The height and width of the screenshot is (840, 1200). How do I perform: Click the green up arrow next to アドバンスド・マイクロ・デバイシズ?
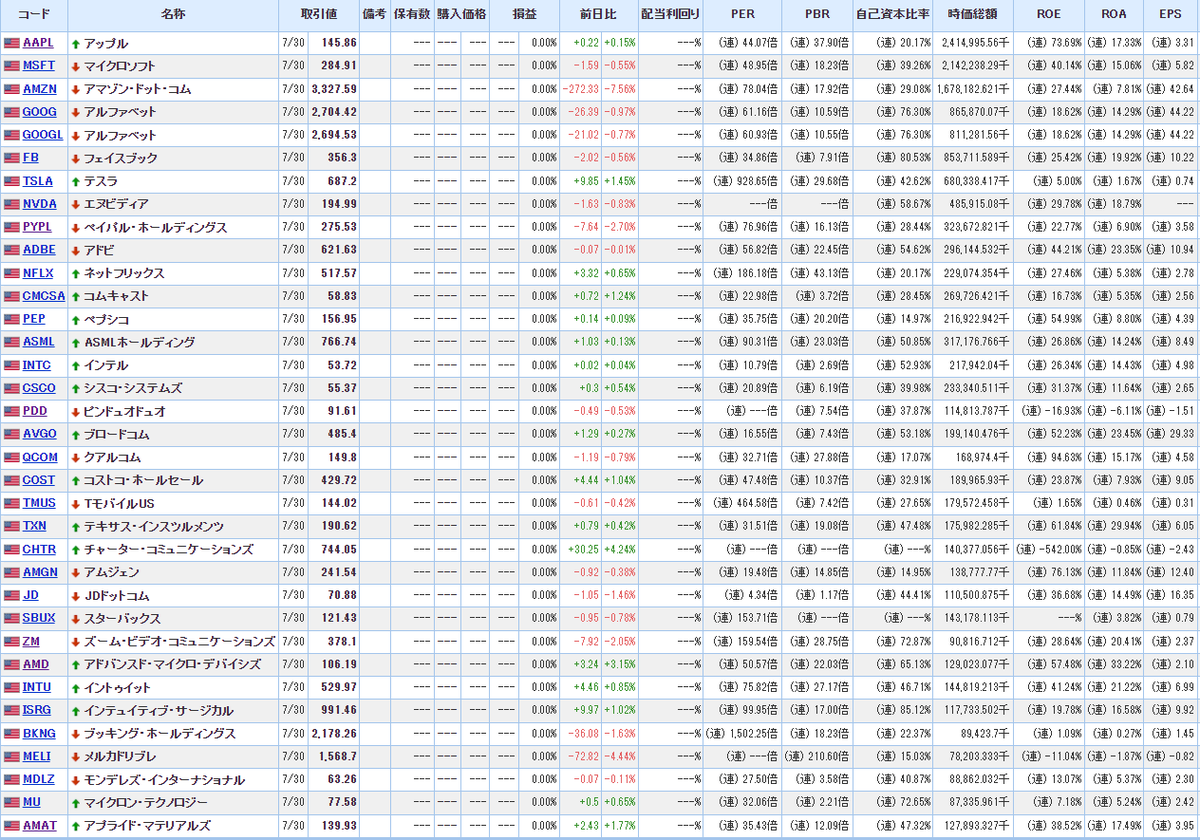tap(76, 665)
